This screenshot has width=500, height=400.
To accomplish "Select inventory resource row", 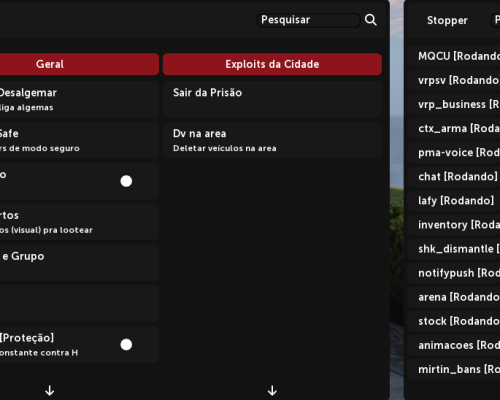I will [454, 225].
